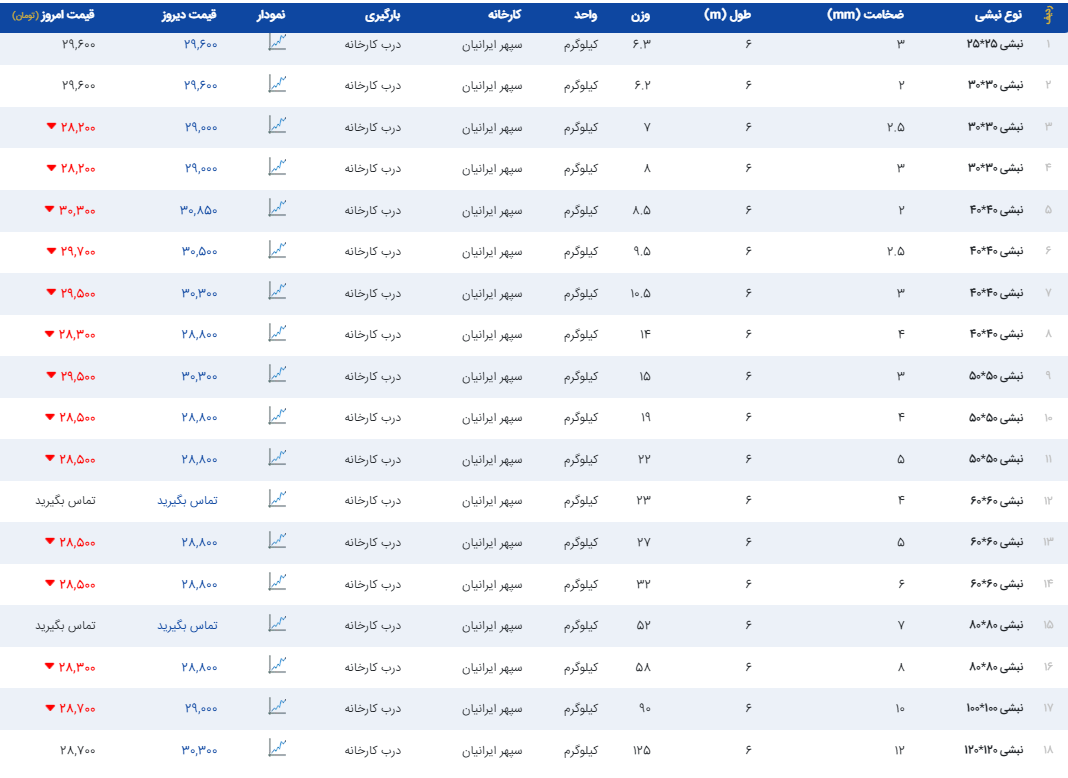This screenshot has width=1068, height=778.
Task: Open yesterday's price link 30,850
Action: pos(199,210)
